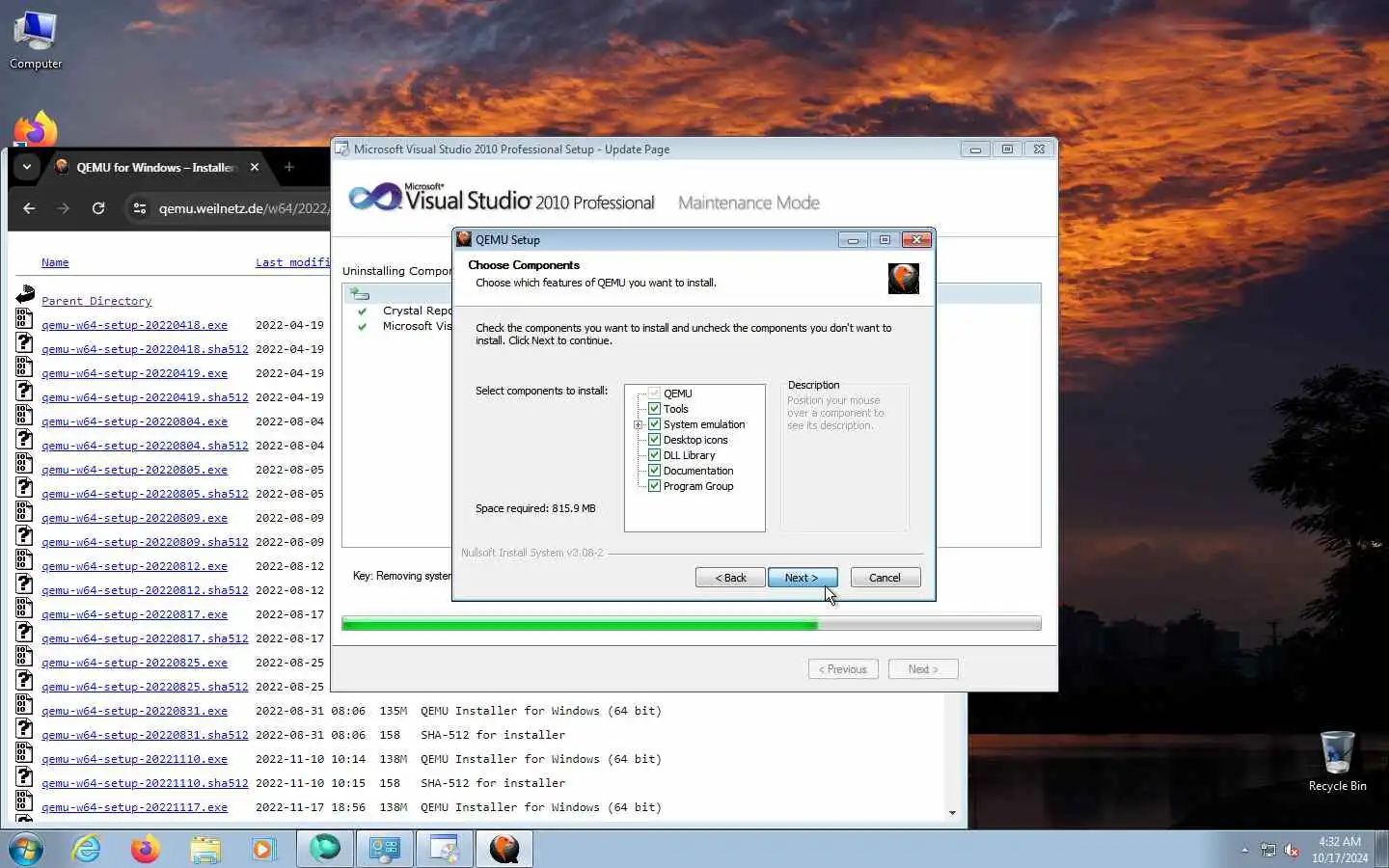Open the browser tab search dropdown
1389x868 pixels.
click(27, 167)
